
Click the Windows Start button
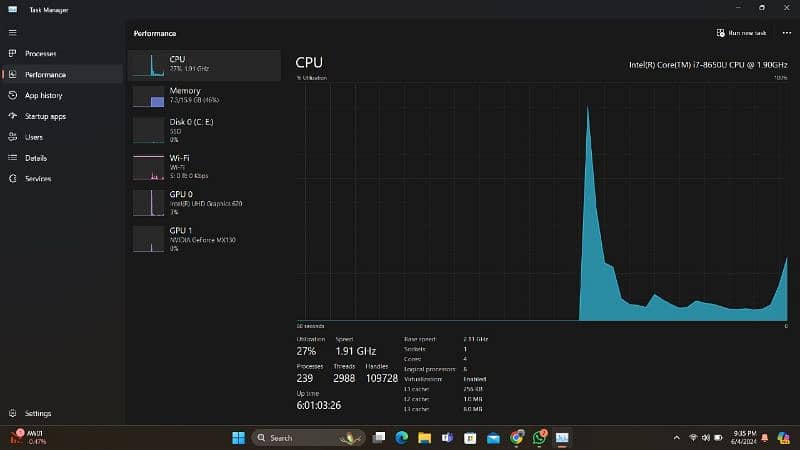click(x=238, y=438)
